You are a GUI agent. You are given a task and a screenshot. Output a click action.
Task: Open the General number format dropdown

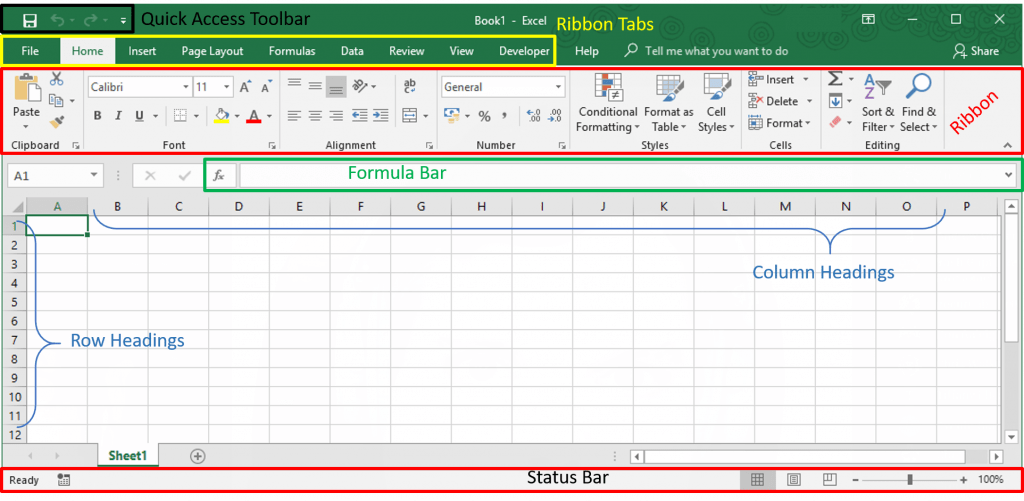pos(559,87)
